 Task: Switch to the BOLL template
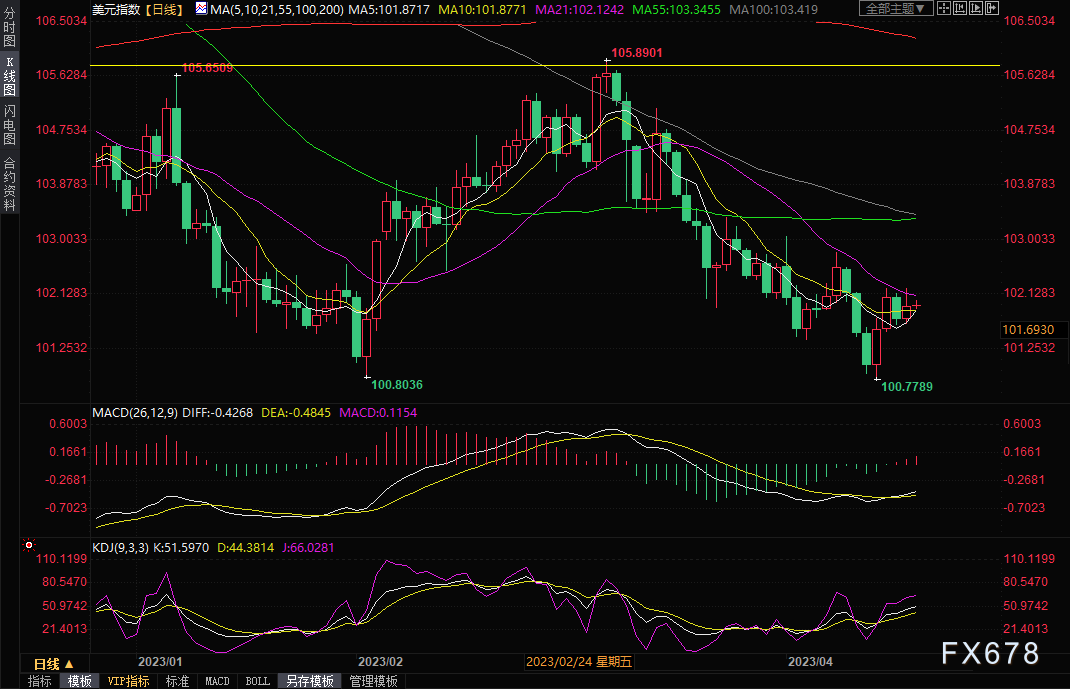tap(257, 681)
